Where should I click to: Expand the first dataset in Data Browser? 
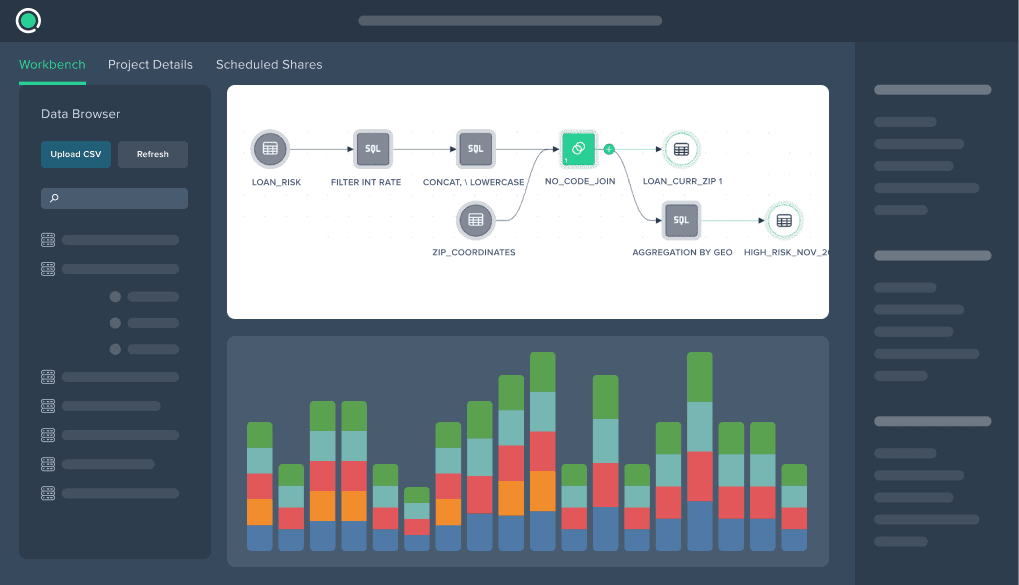click(47, 239)
